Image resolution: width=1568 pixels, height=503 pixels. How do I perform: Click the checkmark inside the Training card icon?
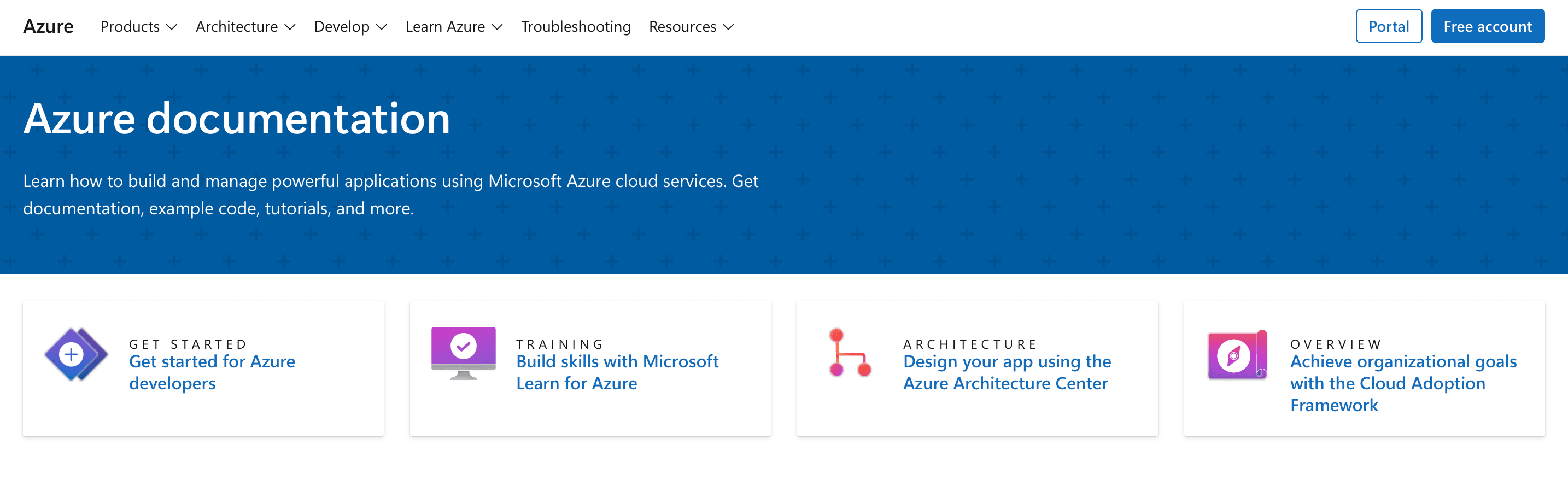(464, 347)
